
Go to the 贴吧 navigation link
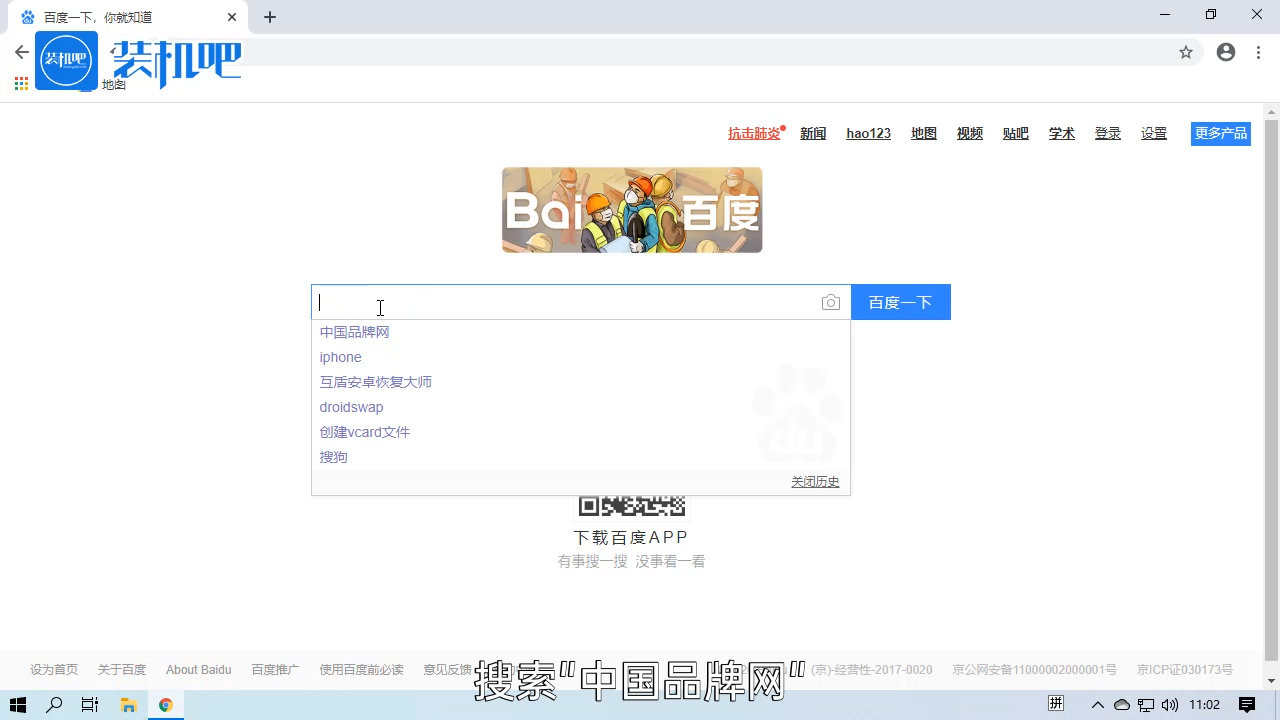point(1015,134)
